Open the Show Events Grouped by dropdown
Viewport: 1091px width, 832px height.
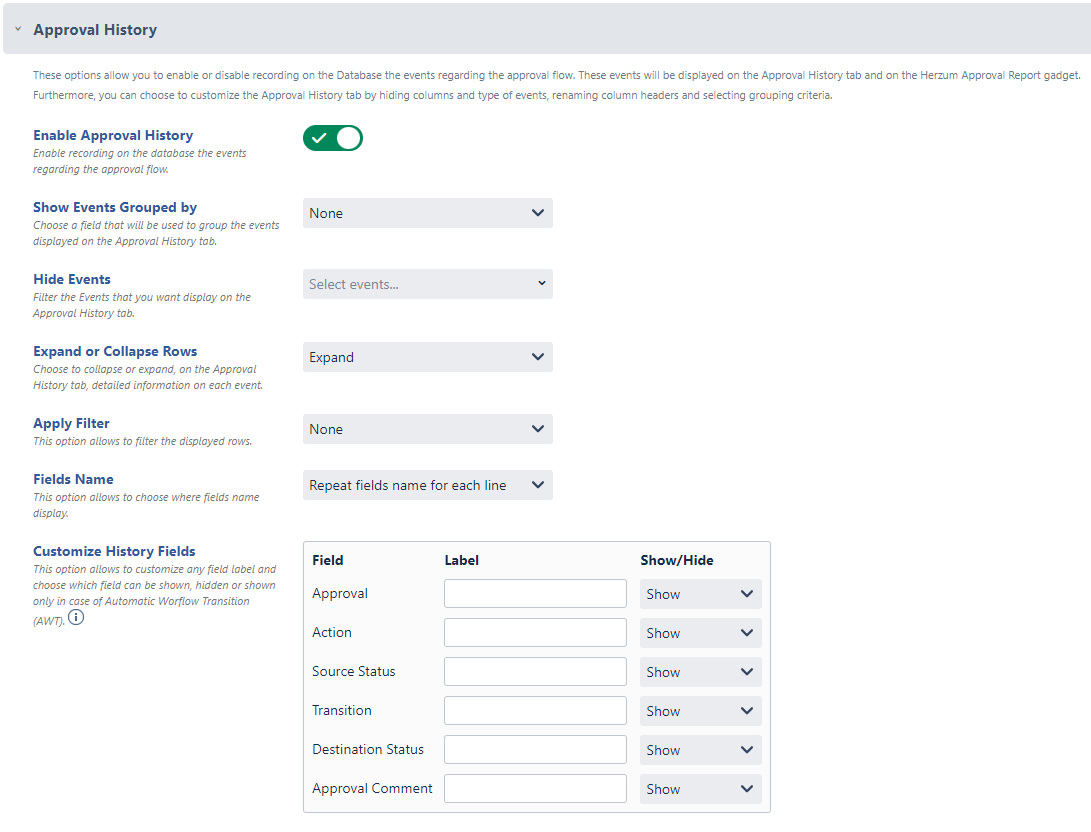point(427,213)
